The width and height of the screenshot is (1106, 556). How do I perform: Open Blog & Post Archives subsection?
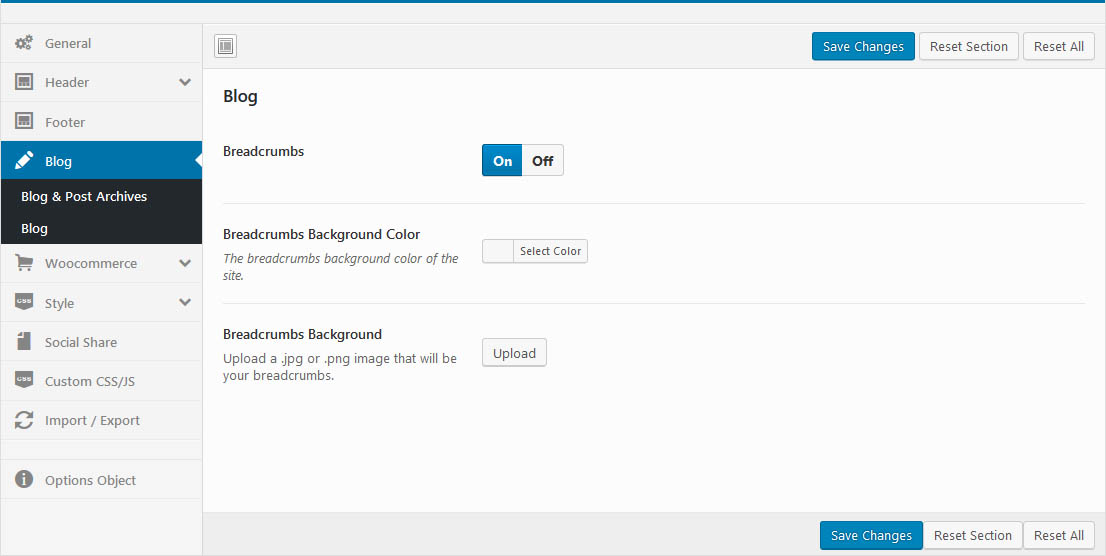[x=84, y=196]
